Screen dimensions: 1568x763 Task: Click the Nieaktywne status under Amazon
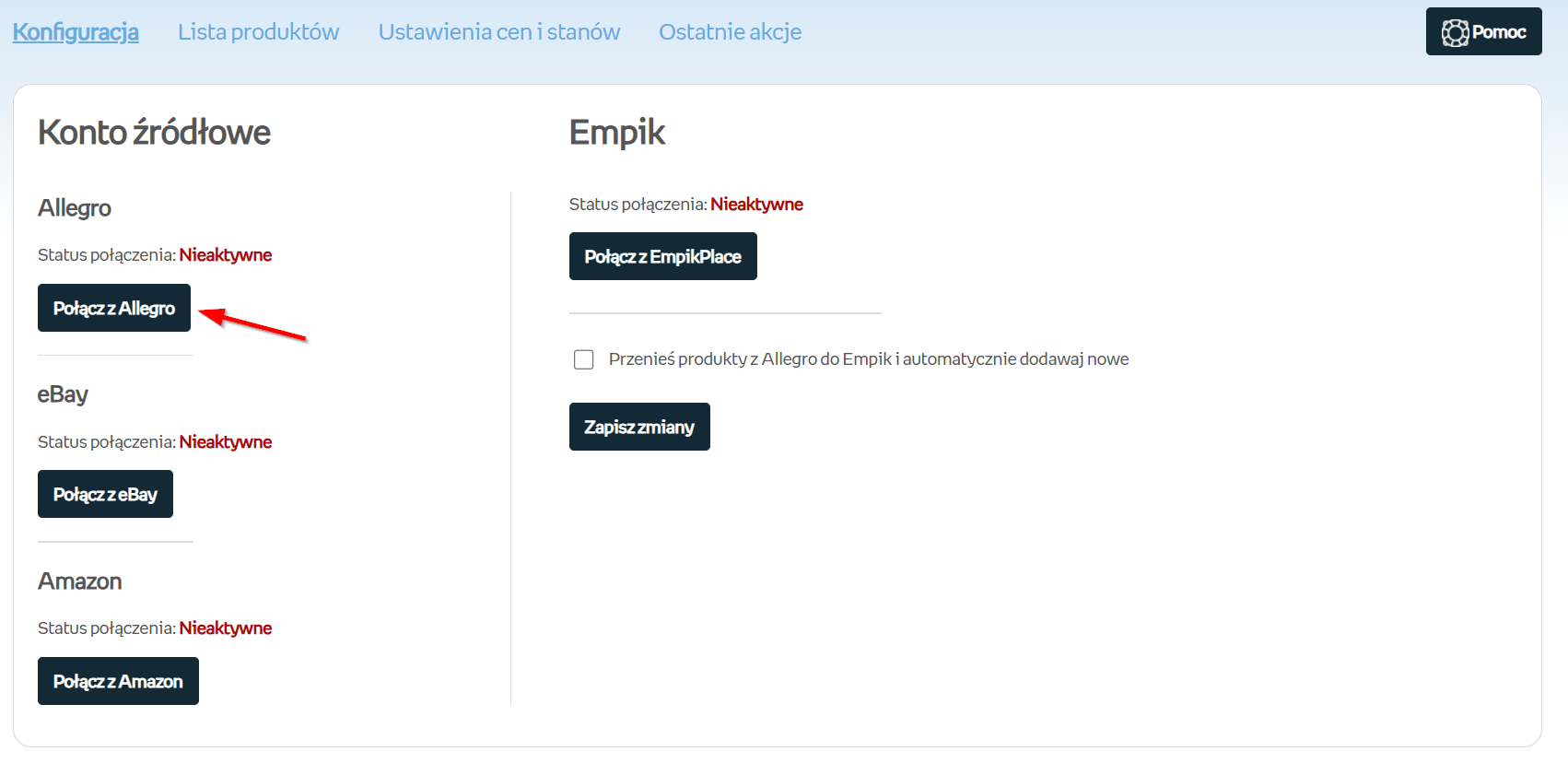click(x=226, y=628)
